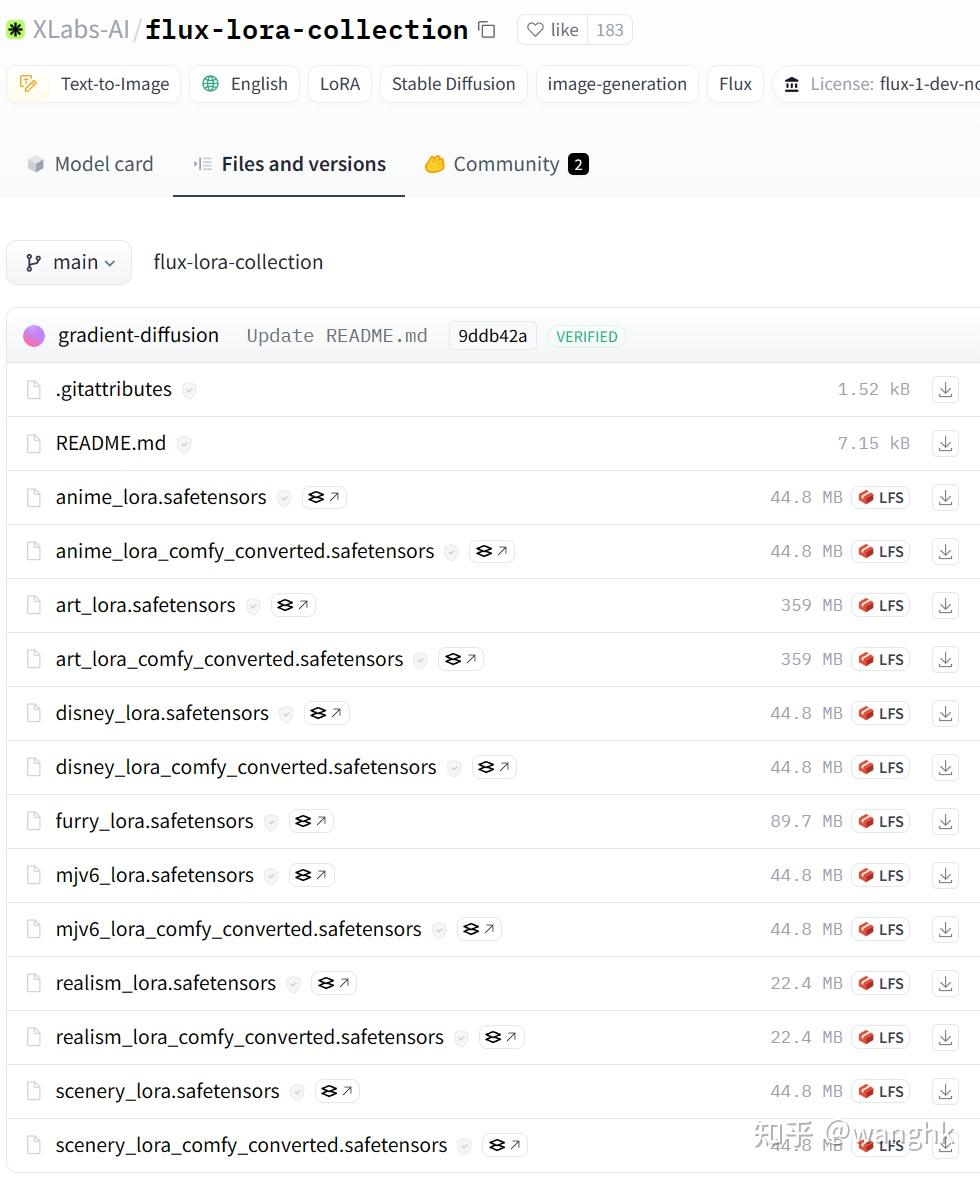
Task: Download the README.md file
Action: pyautogui.click(x=944, y=443)
